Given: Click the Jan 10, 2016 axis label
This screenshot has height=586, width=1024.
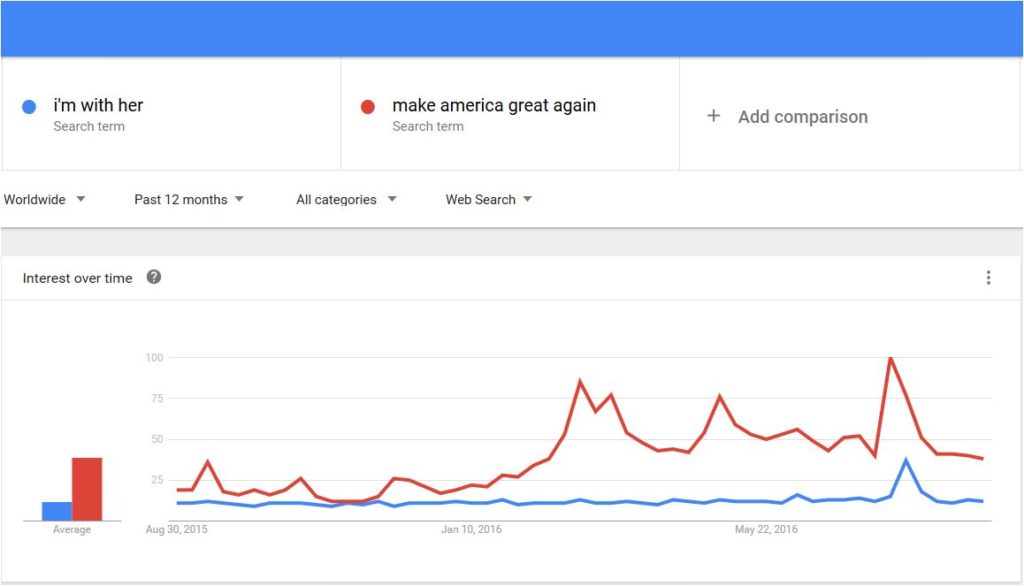Looking at the screenshot, I should [x=472, y=529].
